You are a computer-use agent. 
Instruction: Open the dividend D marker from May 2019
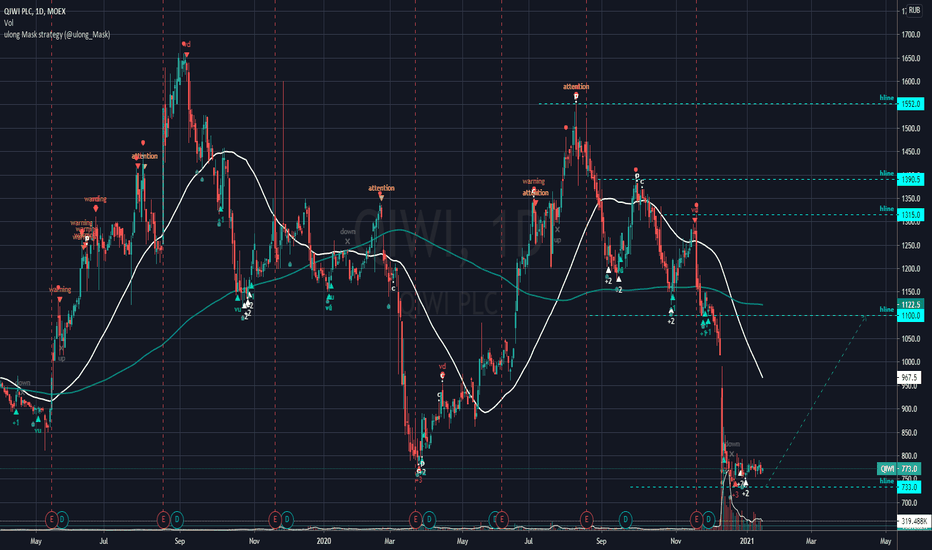point(62,520)
